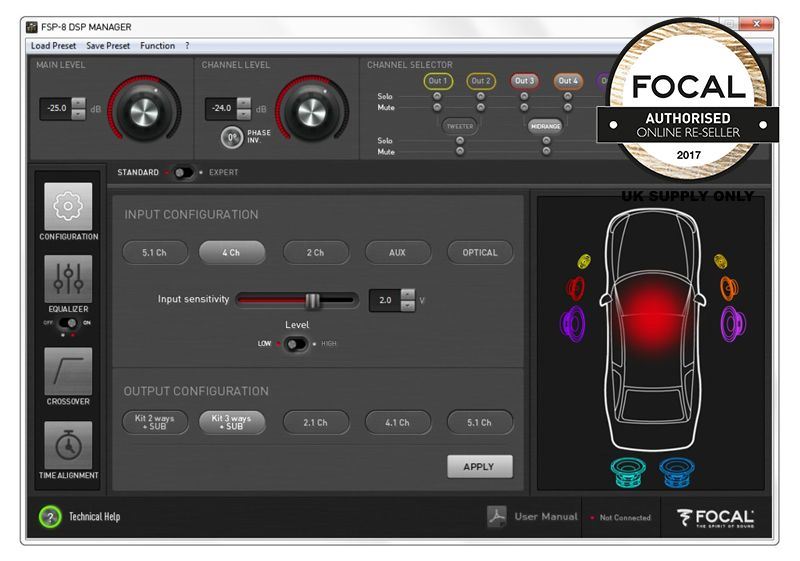Open the Equalizer sliders icon

(68, 278)
